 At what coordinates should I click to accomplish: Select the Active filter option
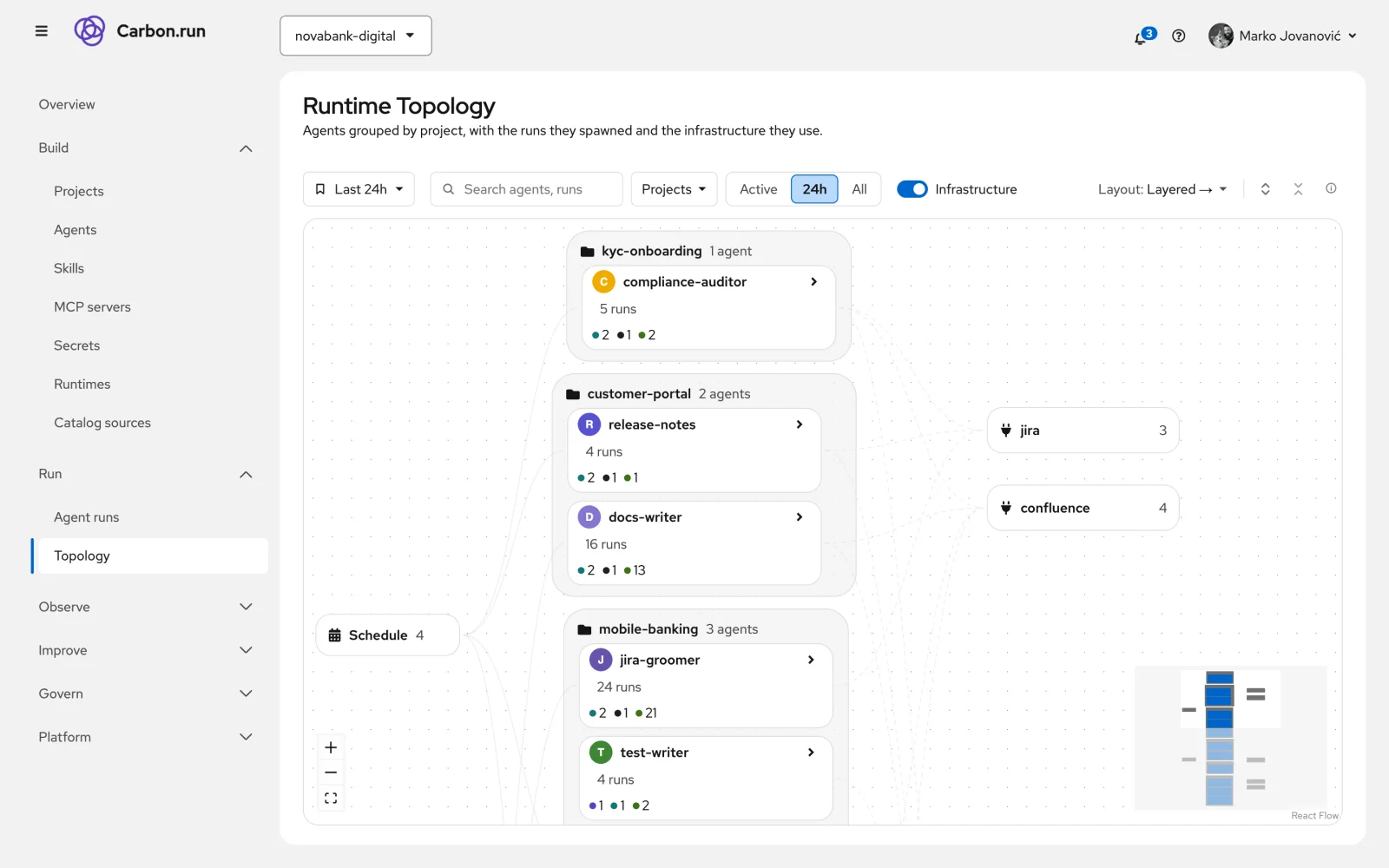pos(758,189)
